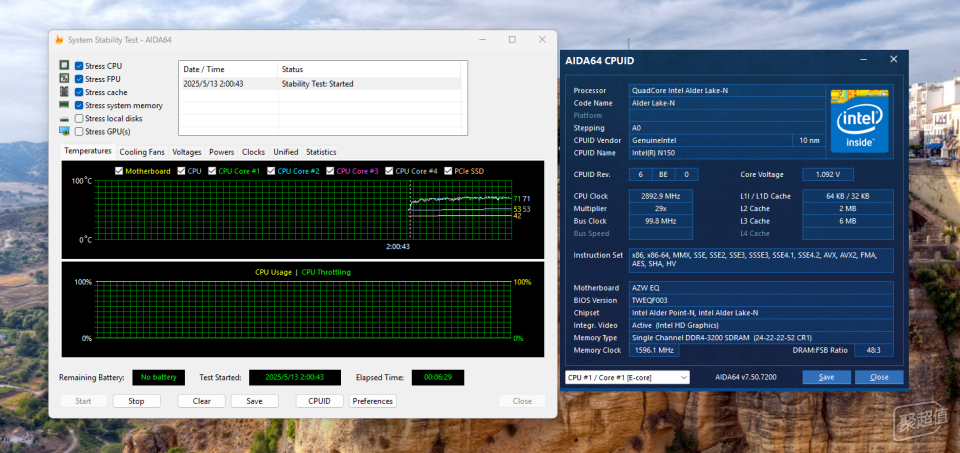Select the Stability Test: Started log row
Image resolution: width=960 pixels, height=453 pixels.
320,84
